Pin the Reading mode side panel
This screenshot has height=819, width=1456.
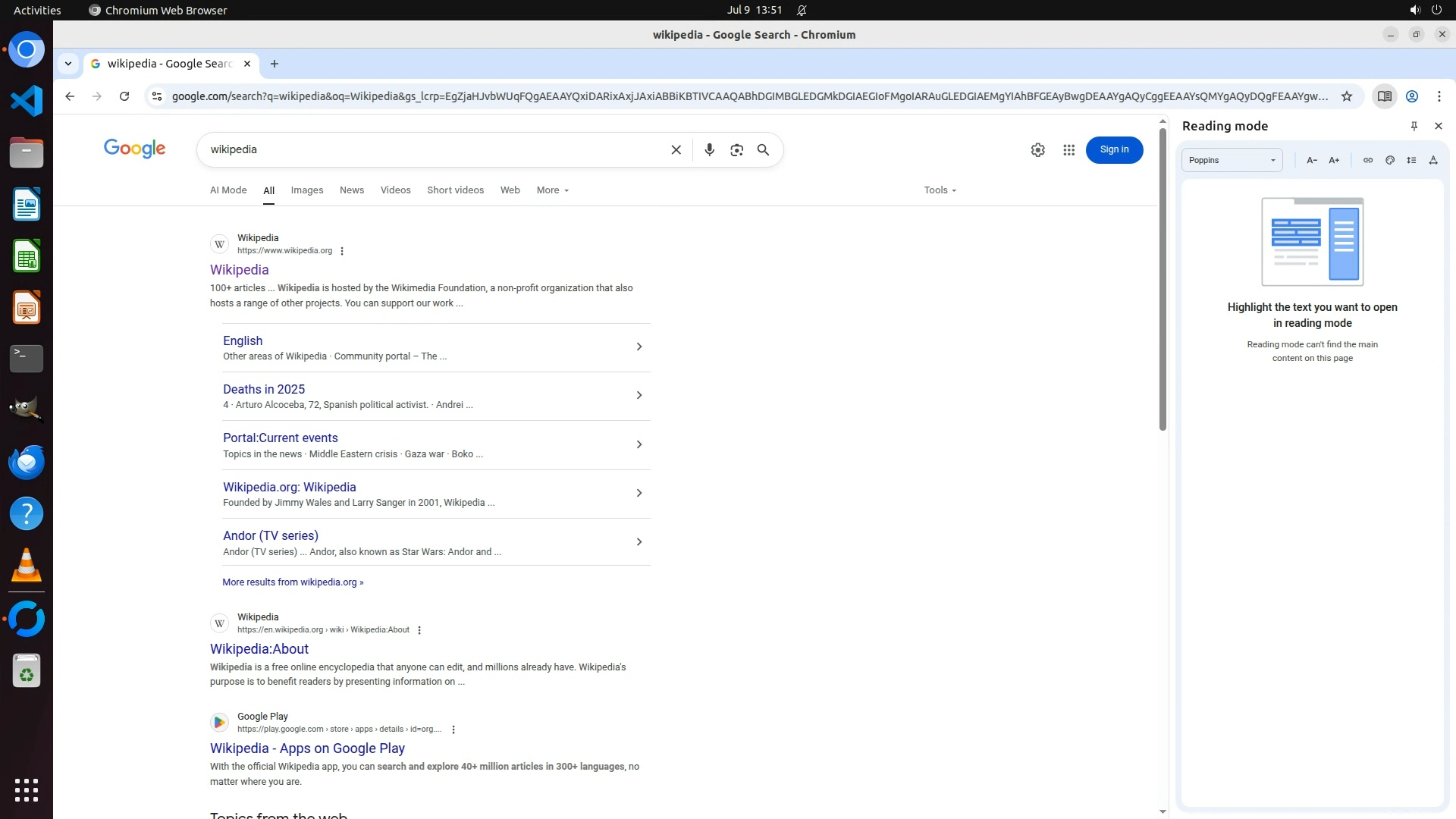pos(1414,126)
